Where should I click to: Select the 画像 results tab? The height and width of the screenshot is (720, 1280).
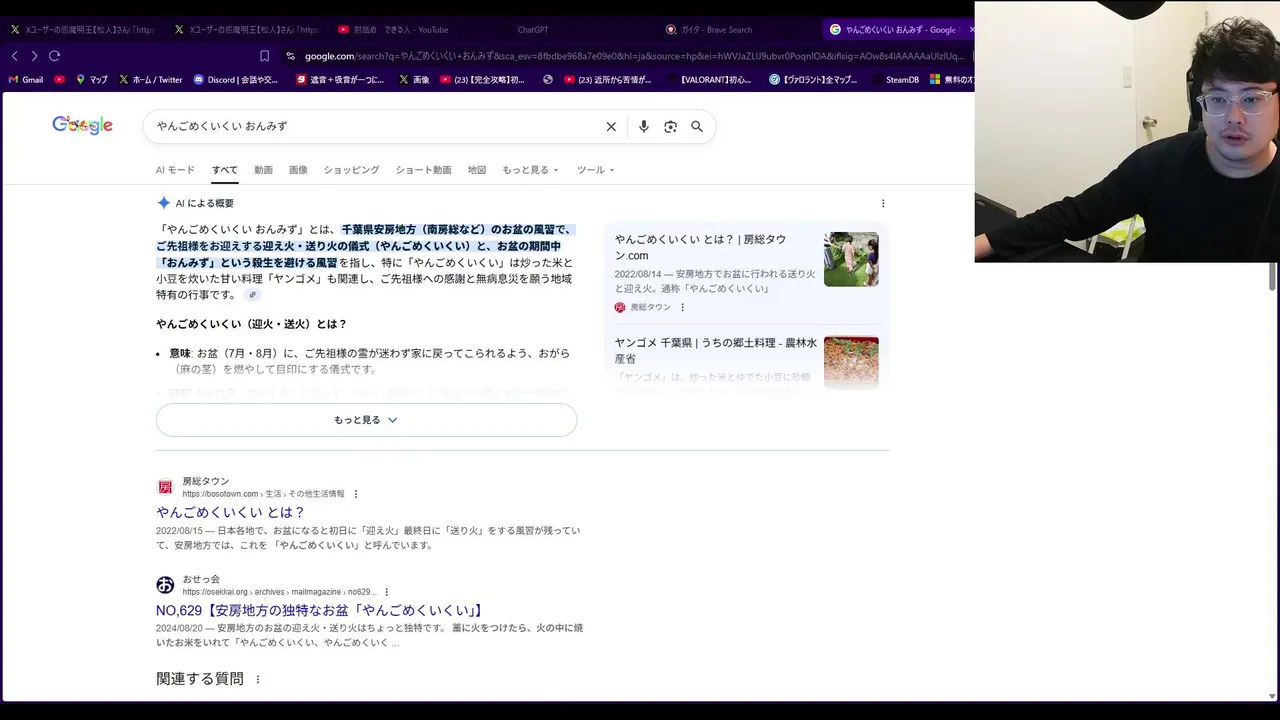(298, 170)
